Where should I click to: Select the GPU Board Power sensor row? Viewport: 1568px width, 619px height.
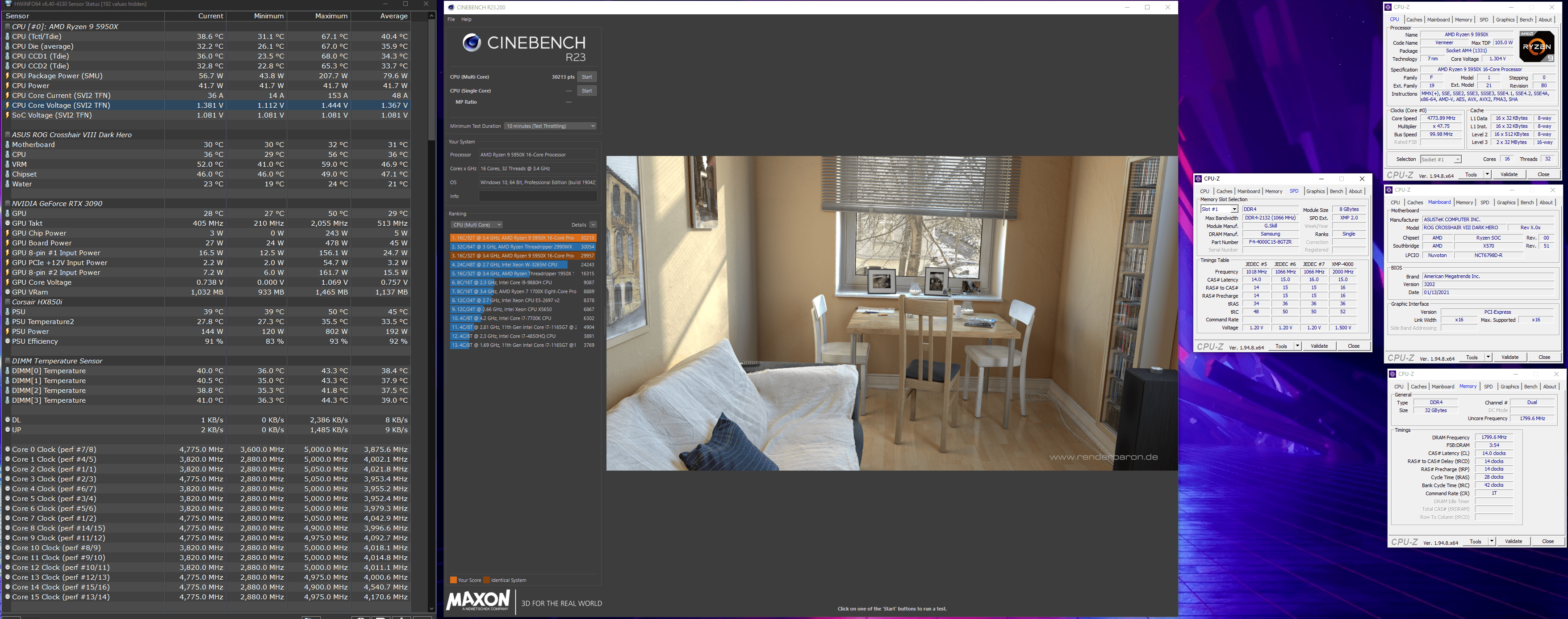pyautogui.click(x=207, y=243)
